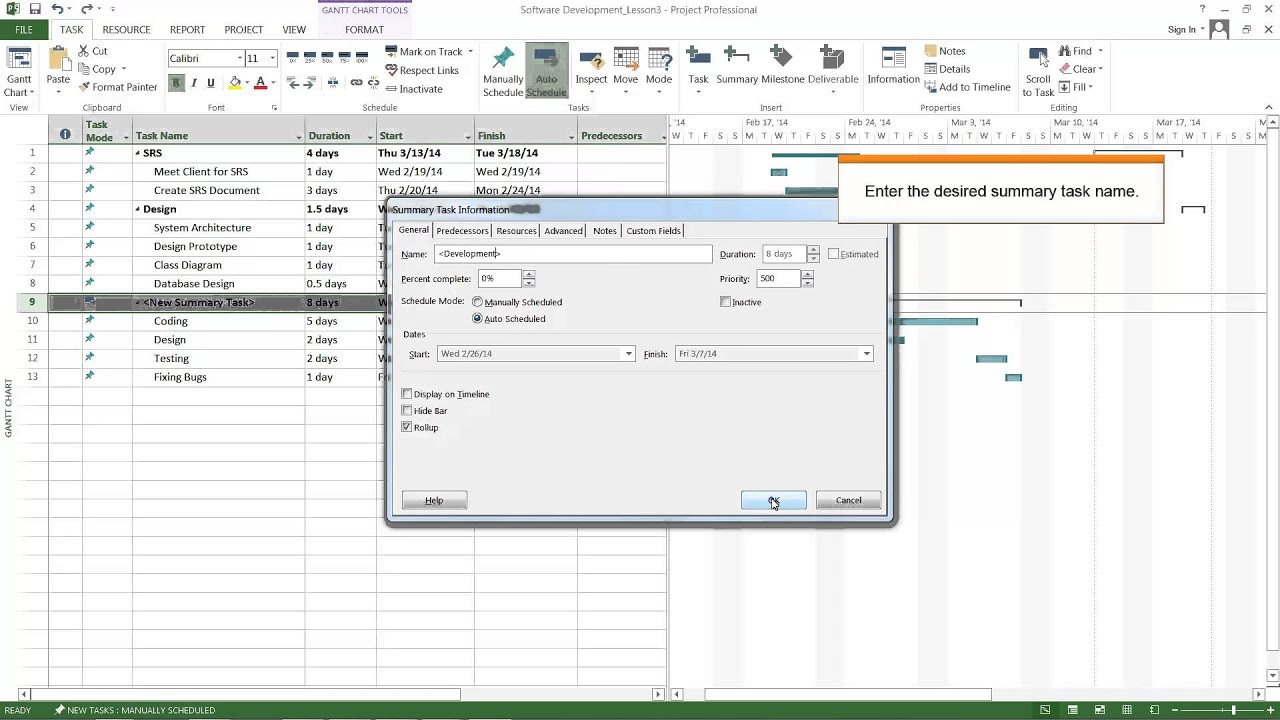
Task: Toggle Italic formatting
Action: [194, 83]
